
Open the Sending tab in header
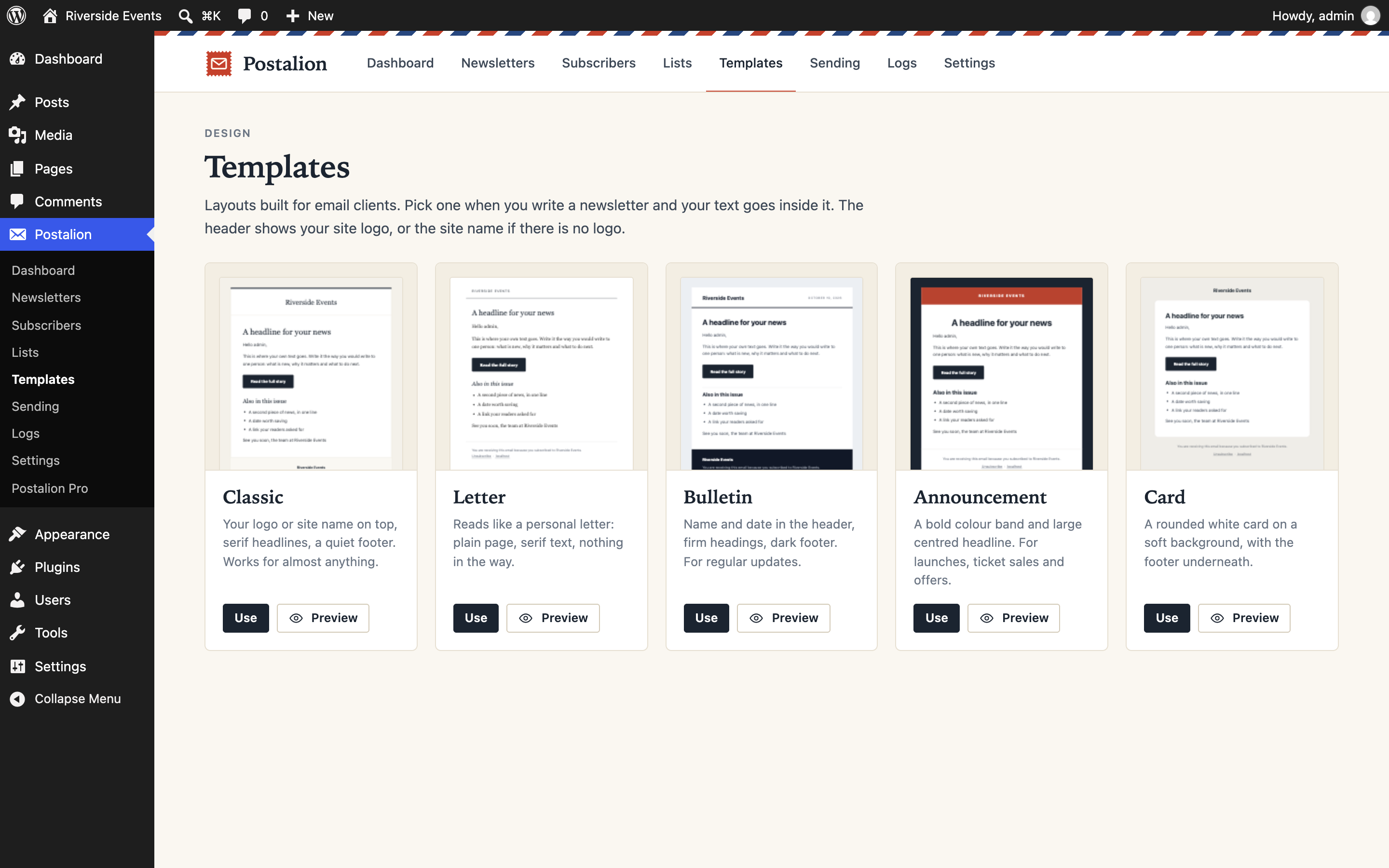[x=834, y=63]
